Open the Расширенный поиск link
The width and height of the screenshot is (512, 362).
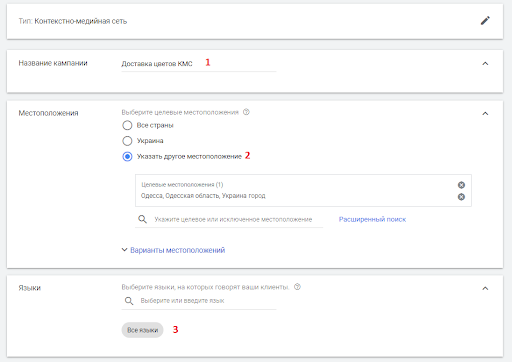372,219
